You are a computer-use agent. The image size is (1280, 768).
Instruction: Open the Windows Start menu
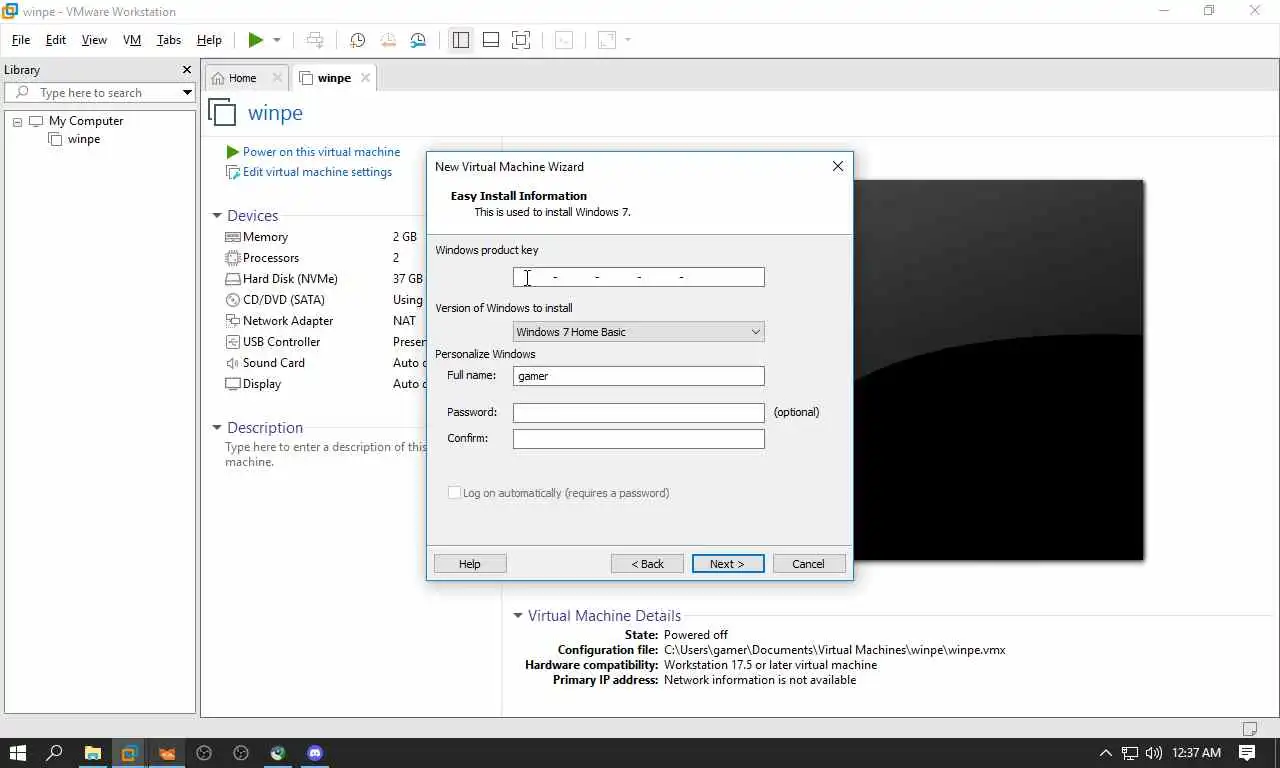(x=18, y=753)
